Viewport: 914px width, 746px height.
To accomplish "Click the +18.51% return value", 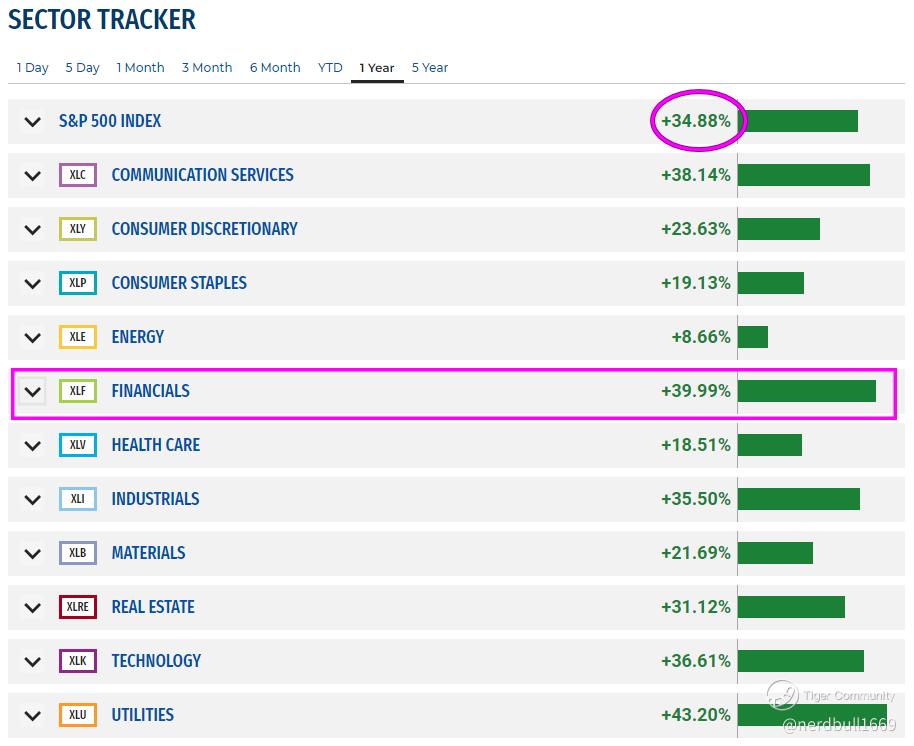I will 695,445.
